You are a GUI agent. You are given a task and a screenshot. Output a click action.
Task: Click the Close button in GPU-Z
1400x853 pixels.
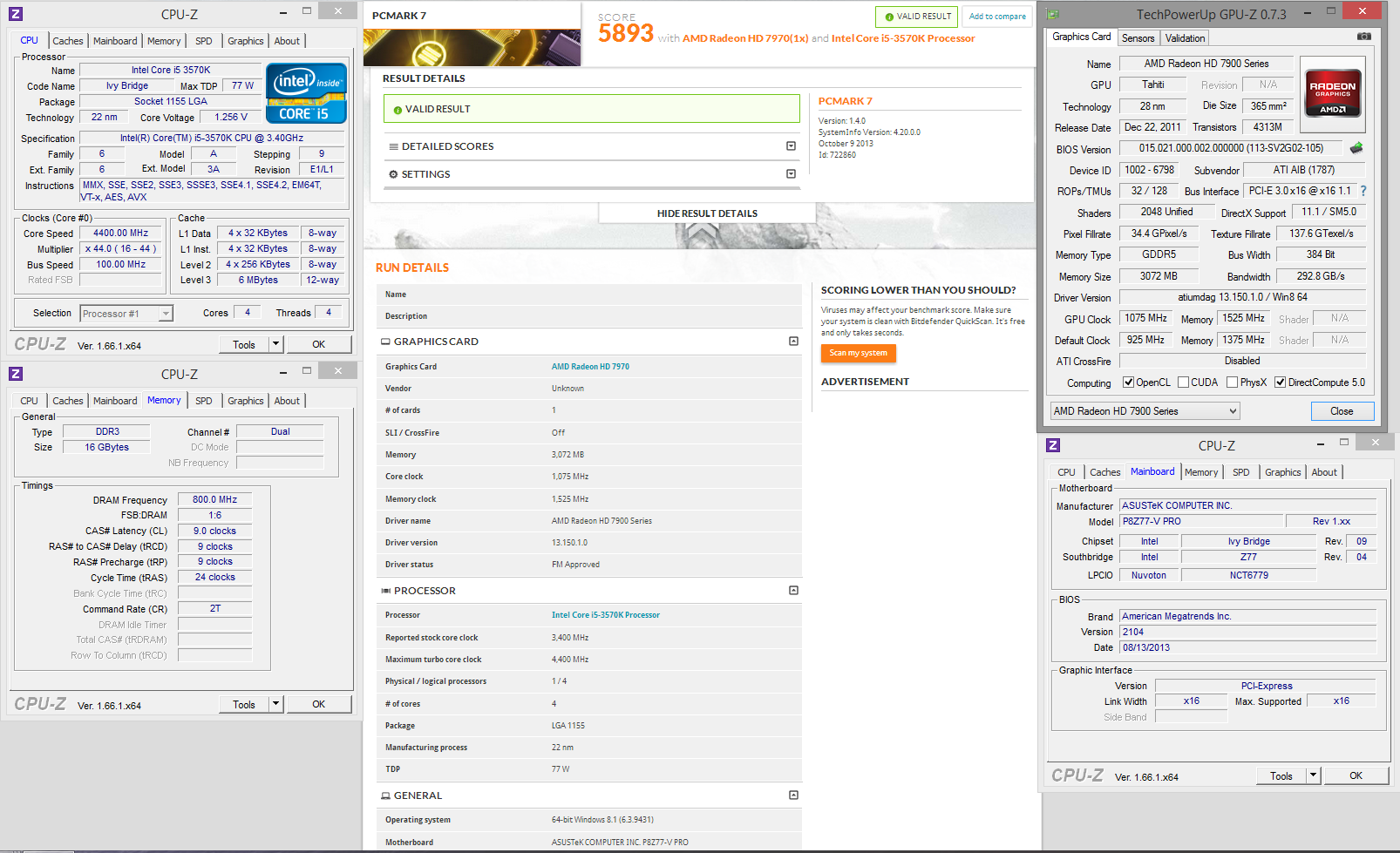[x=1342, y=411]
